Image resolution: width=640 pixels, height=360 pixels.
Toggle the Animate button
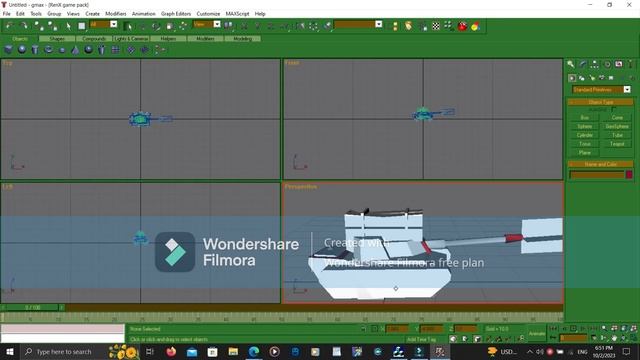pyautogui.click(x=537, y=333)
